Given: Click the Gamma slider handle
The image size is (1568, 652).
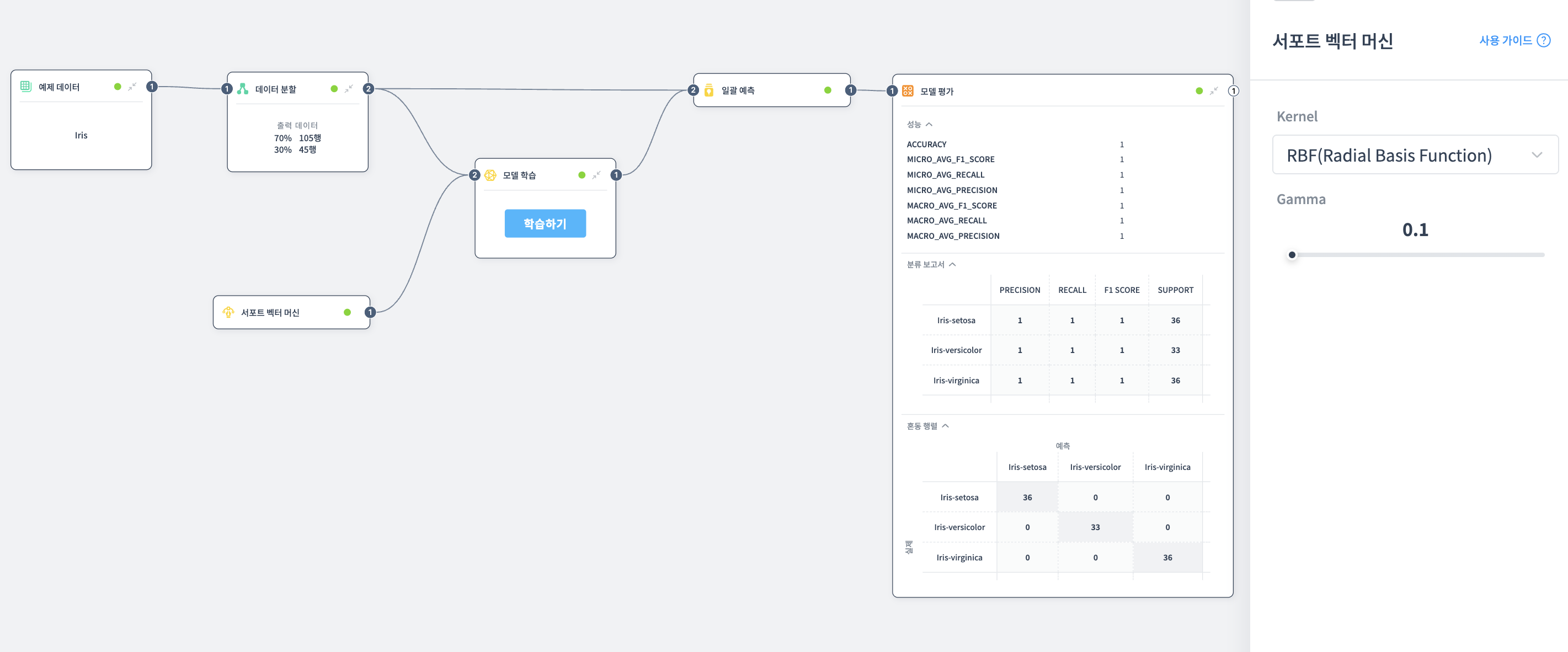Looking at the screenshot, I should [x=1292, y=255].
